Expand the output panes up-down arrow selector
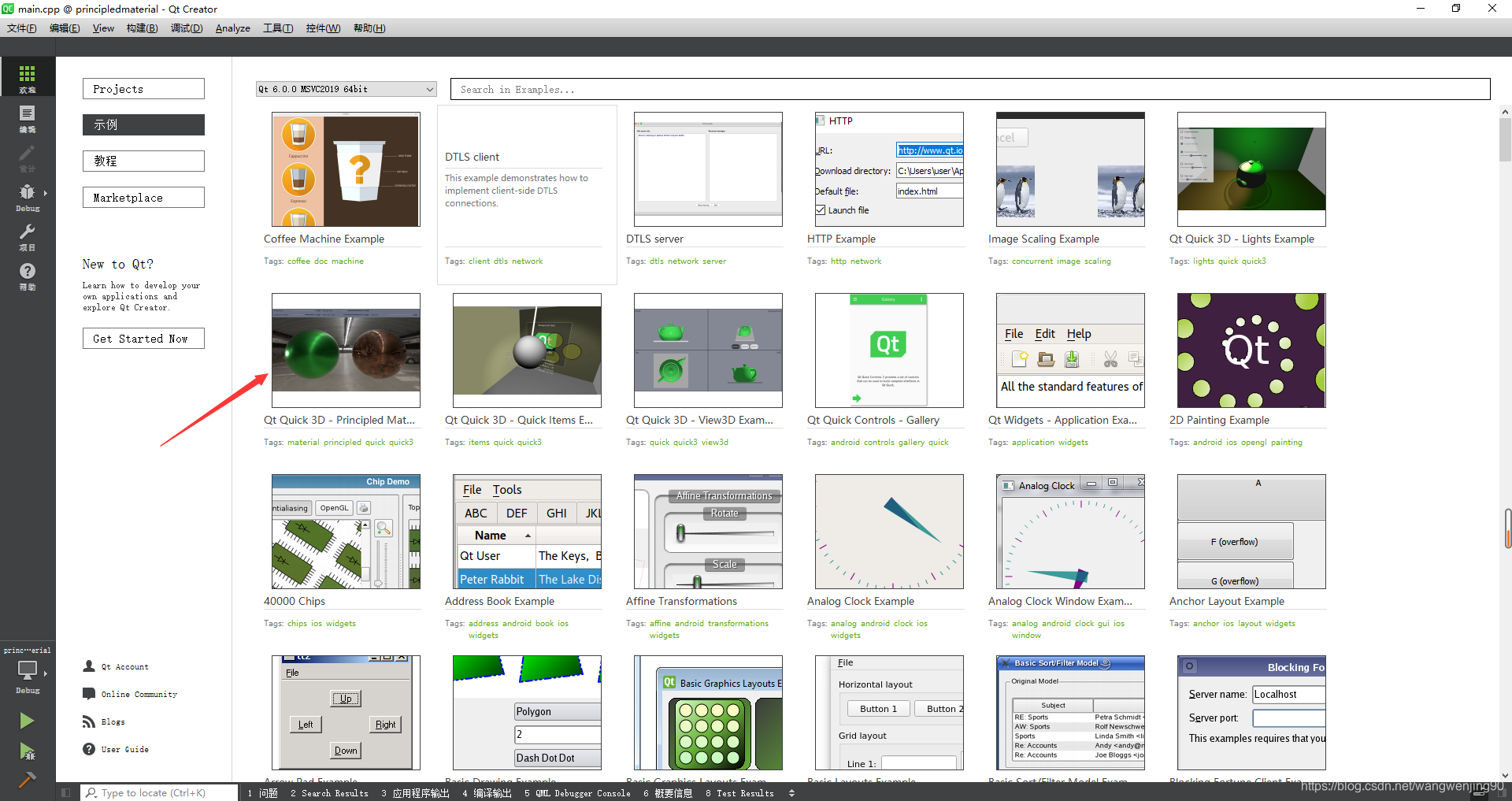The height and width of the screenshot is (801, 1512). pos(791,793)
